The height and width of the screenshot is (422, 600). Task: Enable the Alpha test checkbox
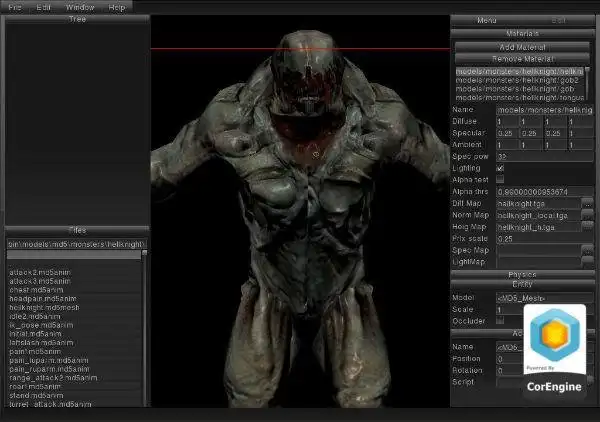tap(500, 179)
